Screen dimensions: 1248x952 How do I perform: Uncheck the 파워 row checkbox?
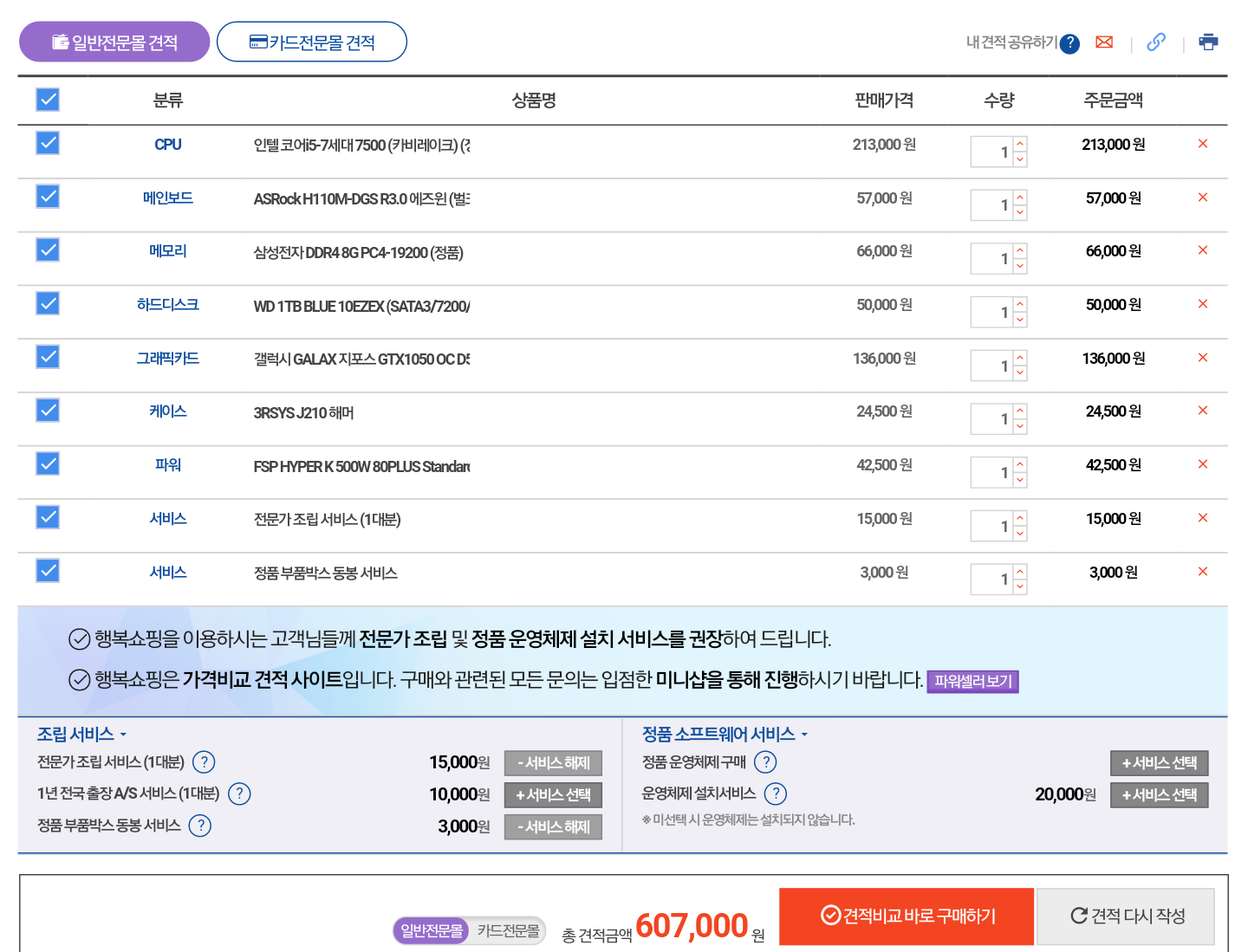(x=48, y=464)
